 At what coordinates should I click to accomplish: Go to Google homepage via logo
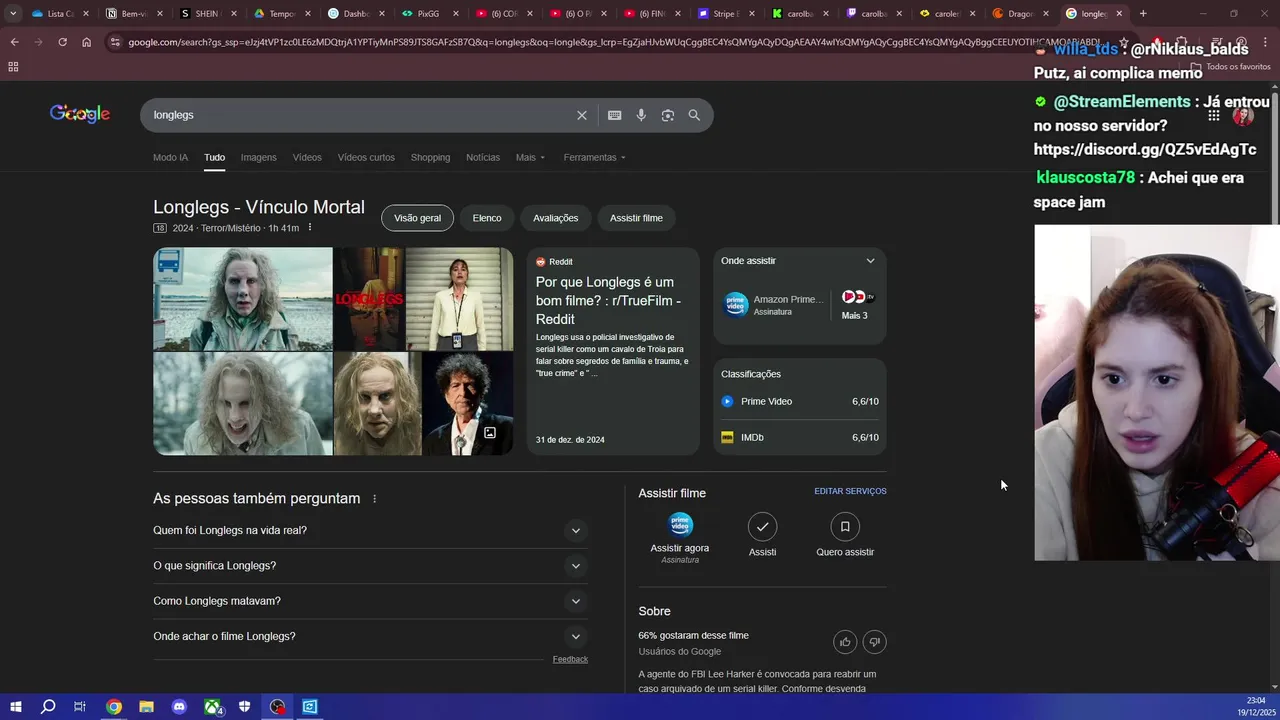80,114
